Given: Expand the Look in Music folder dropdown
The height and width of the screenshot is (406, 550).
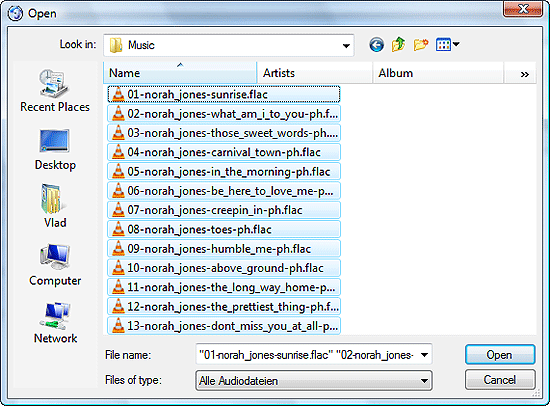Looking at the screenshot, I should coord(346,45).
